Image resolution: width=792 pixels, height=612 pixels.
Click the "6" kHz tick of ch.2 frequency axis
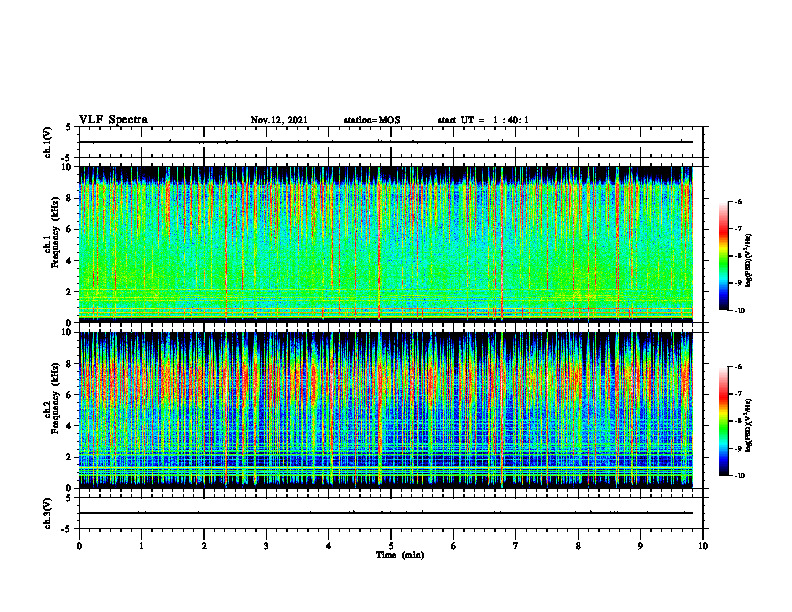(70, 395)
